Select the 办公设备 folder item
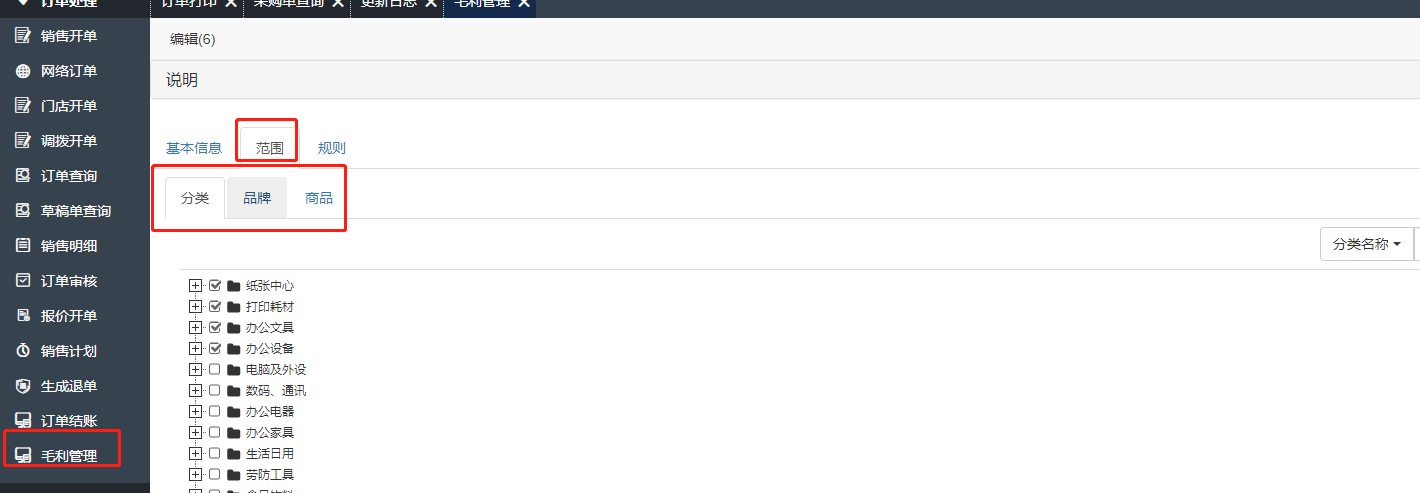The height and width of the screenshot is (493, 1420). pyautogui.click(x=261, y=348)
